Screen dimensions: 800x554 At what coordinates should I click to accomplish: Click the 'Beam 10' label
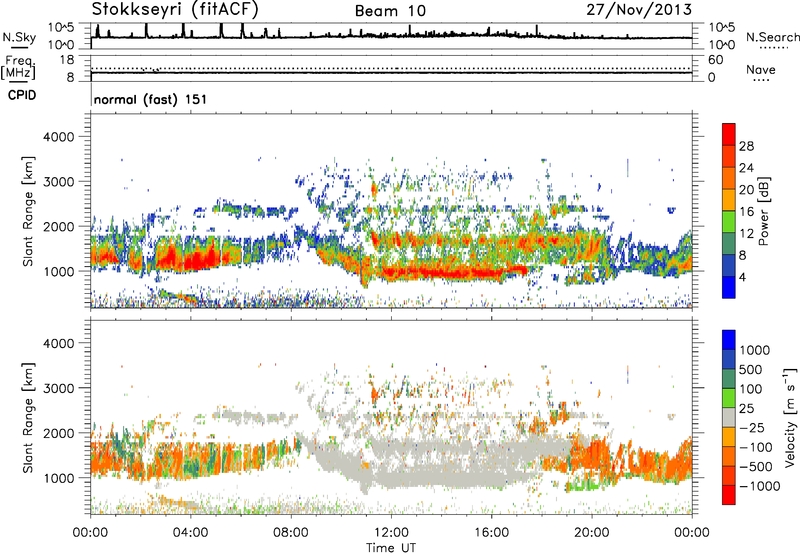(x=390, y=11)
